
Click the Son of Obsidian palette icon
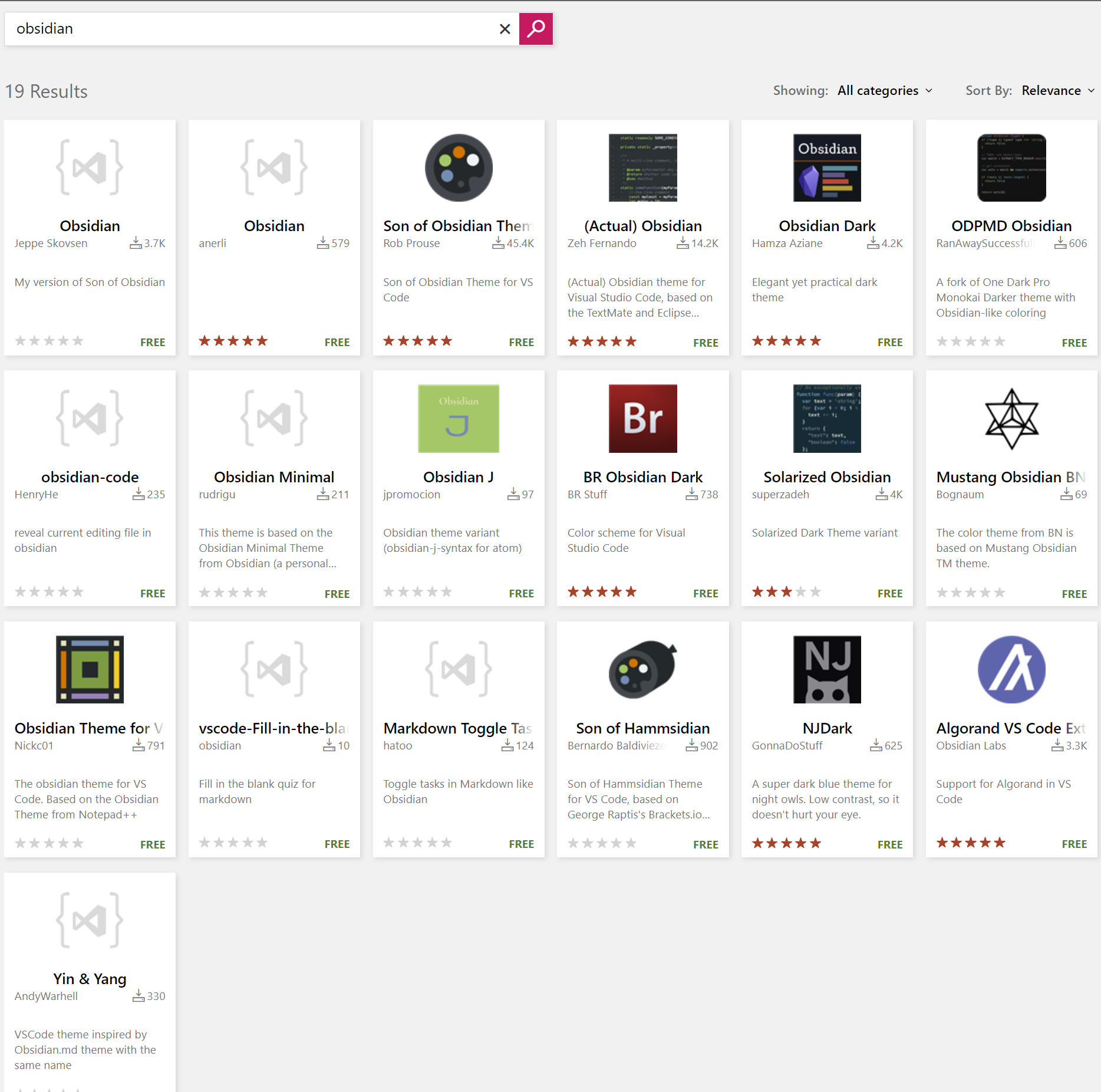click(458, 167)
